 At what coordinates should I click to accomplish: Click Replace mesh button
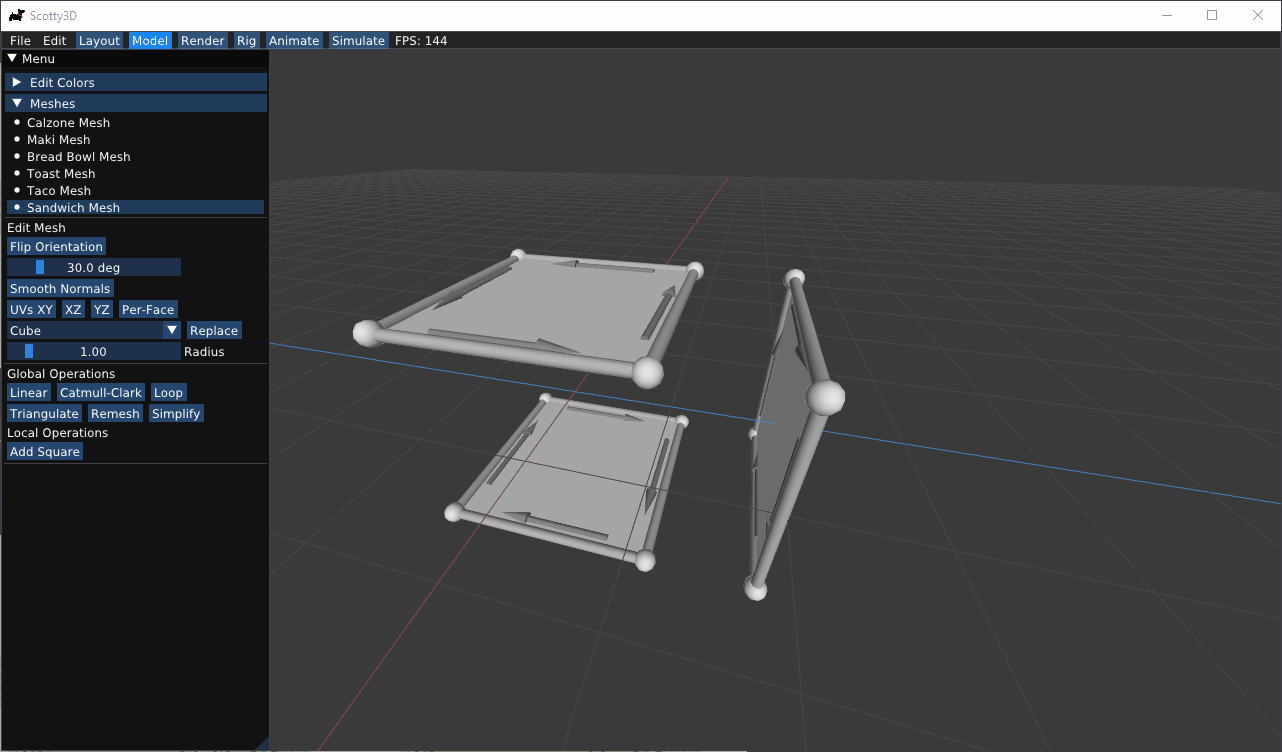coord(214,331)
